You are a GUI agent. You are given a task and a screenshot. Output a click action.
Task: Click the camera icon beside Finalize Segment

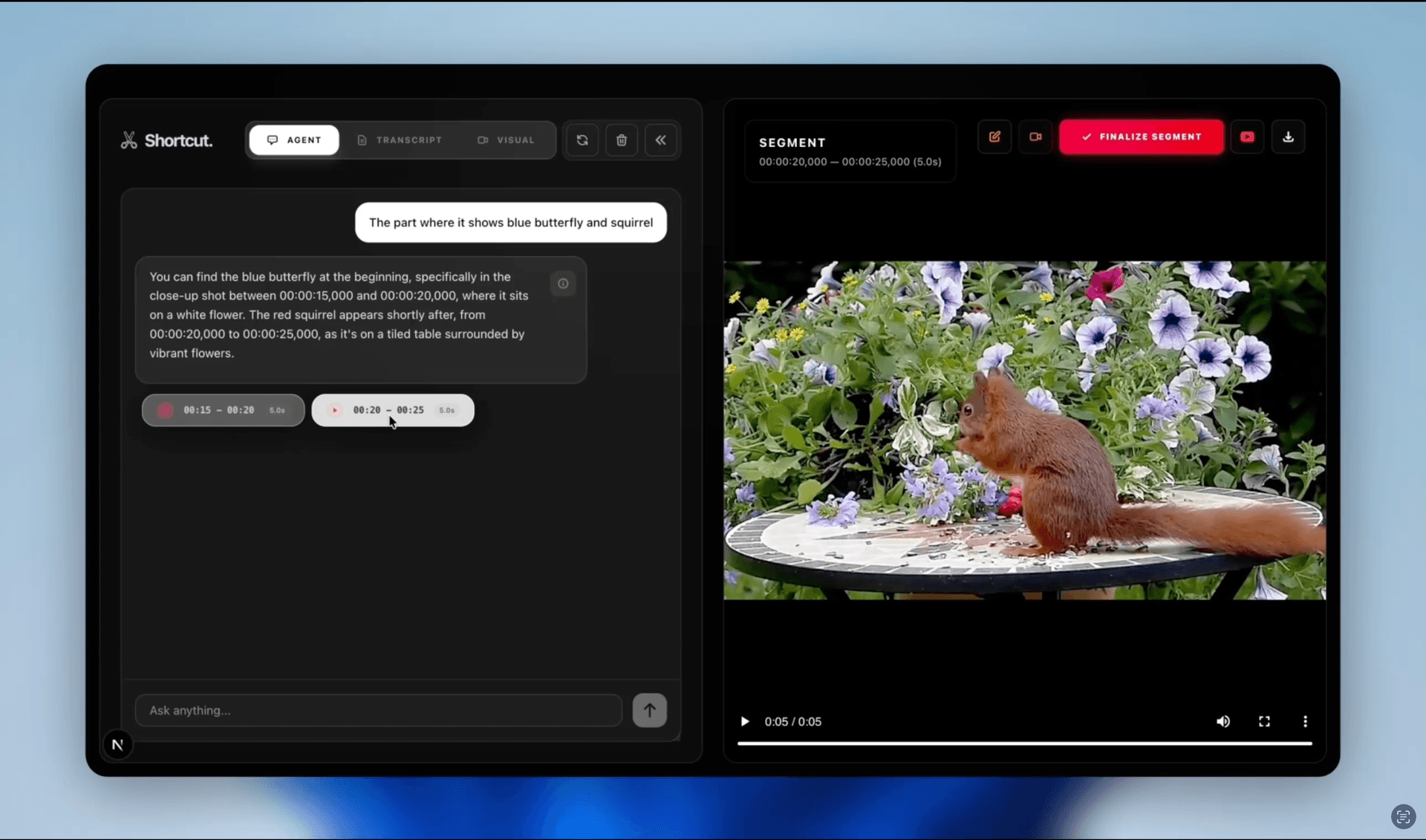[1035, 137]
